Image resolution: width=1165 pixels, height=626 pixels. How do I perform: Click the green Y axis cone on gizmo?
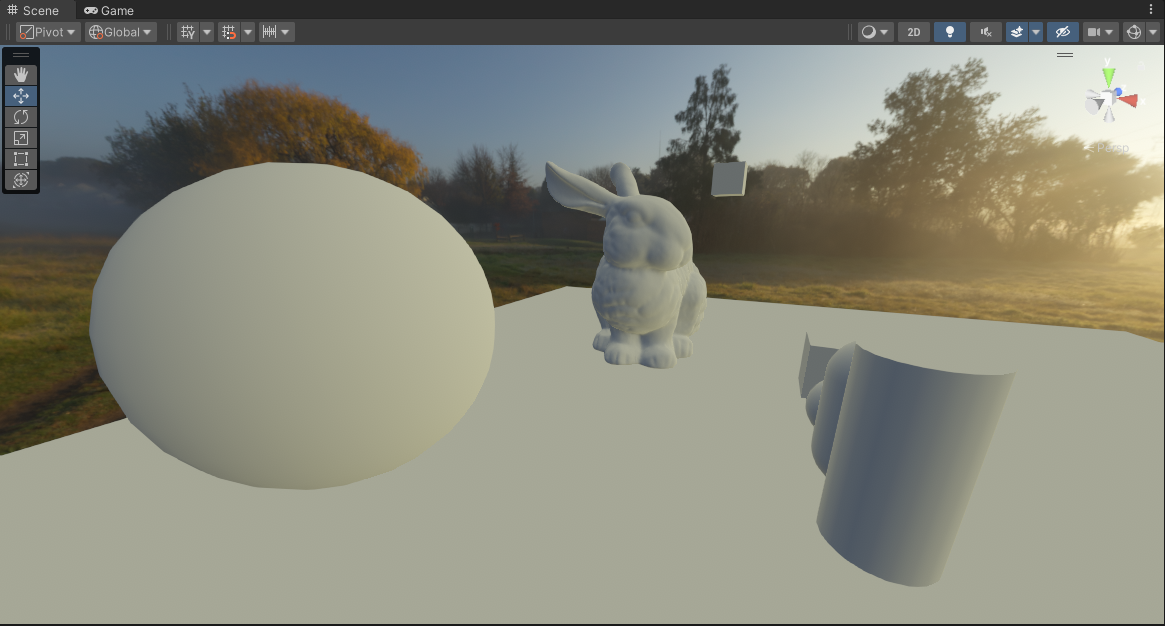(x=1108, y=76)
